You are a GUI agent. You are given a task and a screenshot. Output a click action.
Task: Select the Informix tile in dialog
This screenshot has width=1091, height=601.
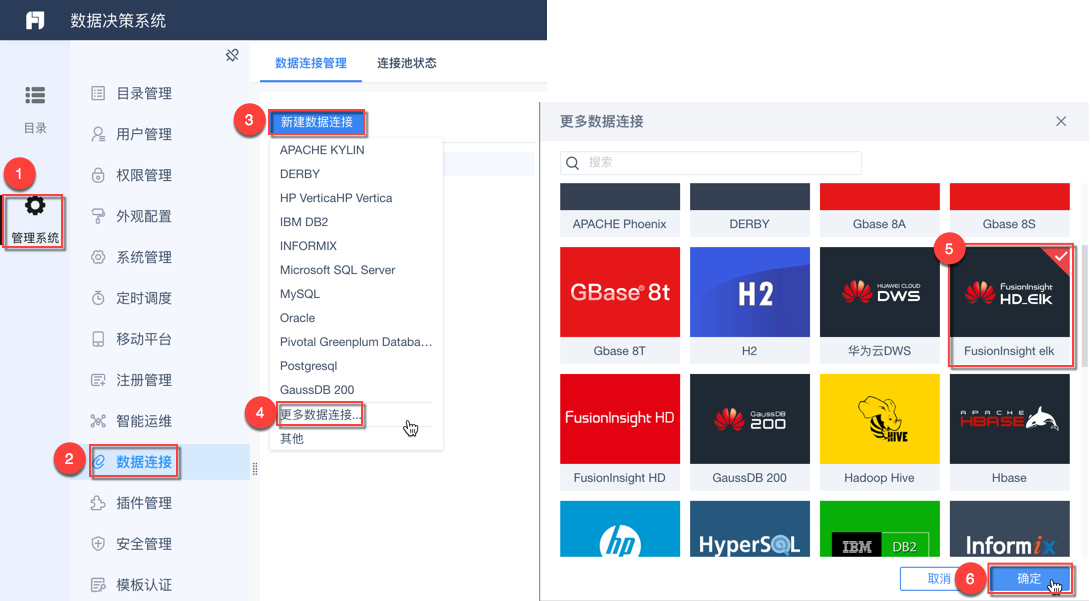pyautogui.click(x=1010, y=529)
